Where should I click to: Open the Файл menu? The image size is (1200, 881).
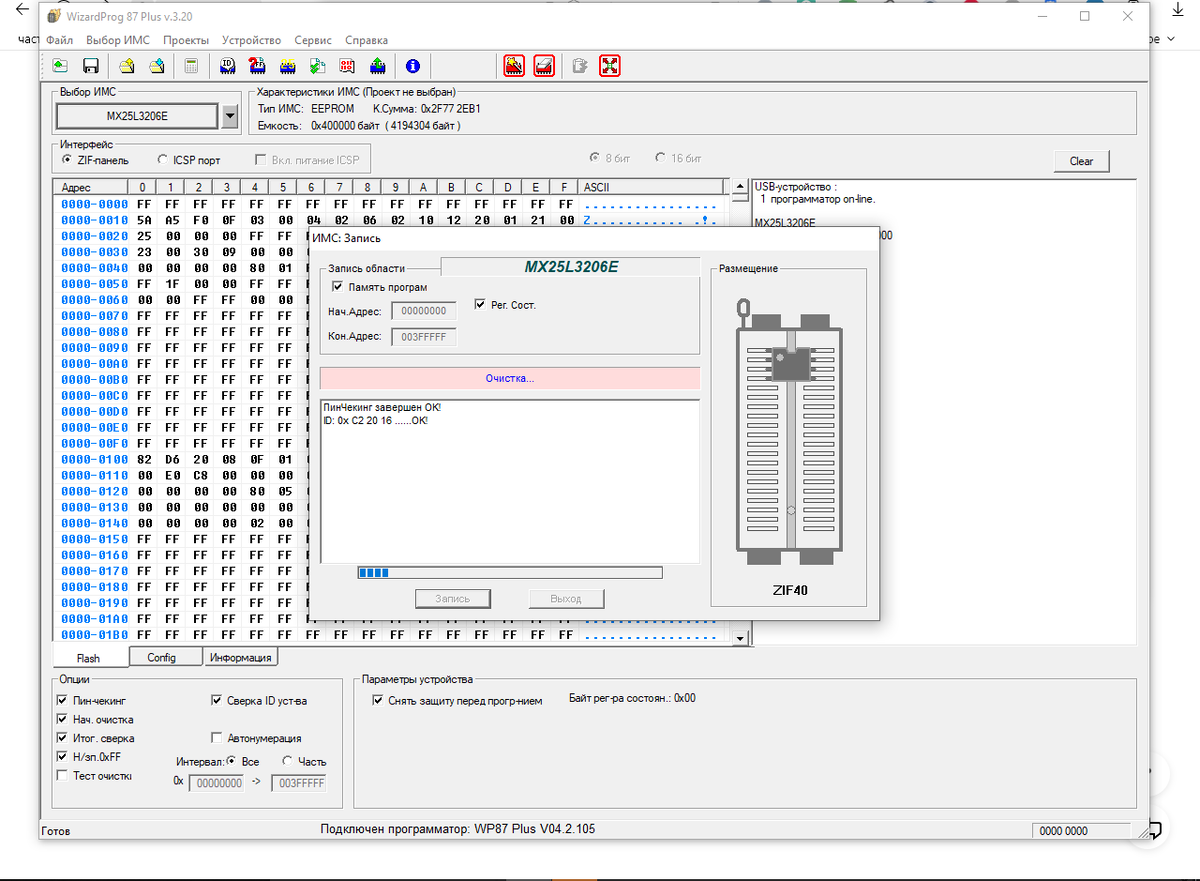(x=59, y=40)
